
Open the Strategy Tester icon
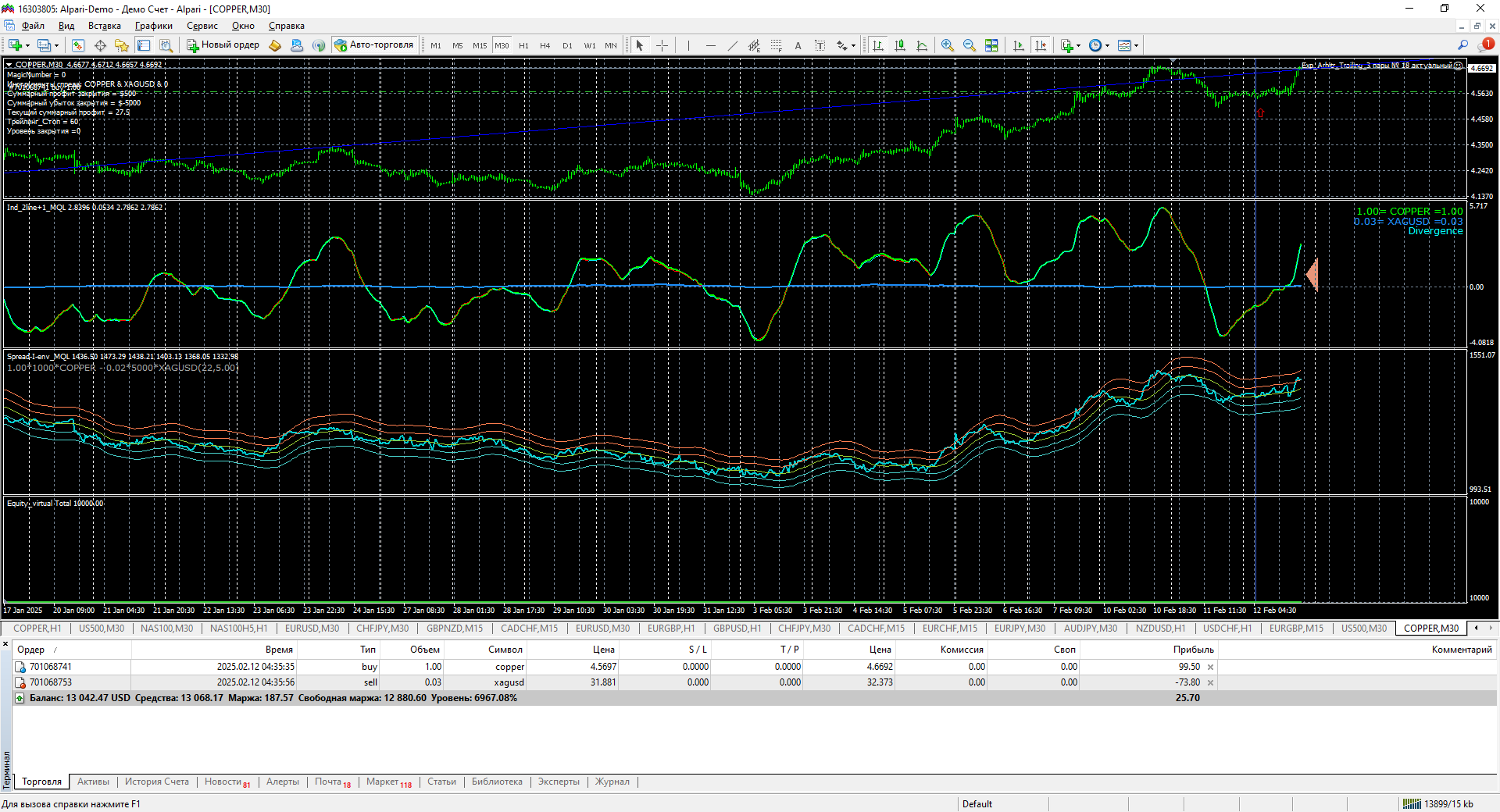tap(166, 45)
